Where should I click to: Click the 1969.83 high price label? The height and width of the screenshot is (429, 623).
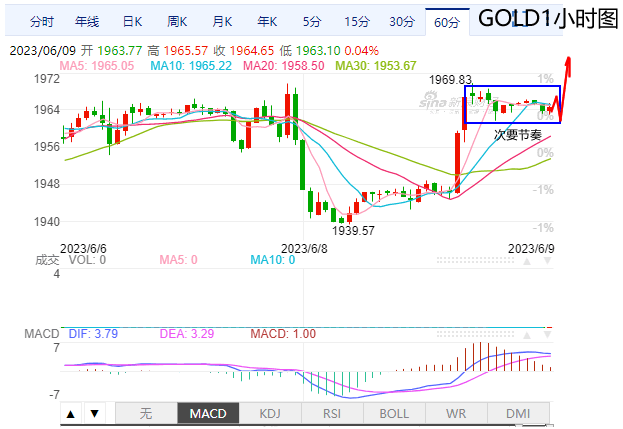[x=451, y=80]
